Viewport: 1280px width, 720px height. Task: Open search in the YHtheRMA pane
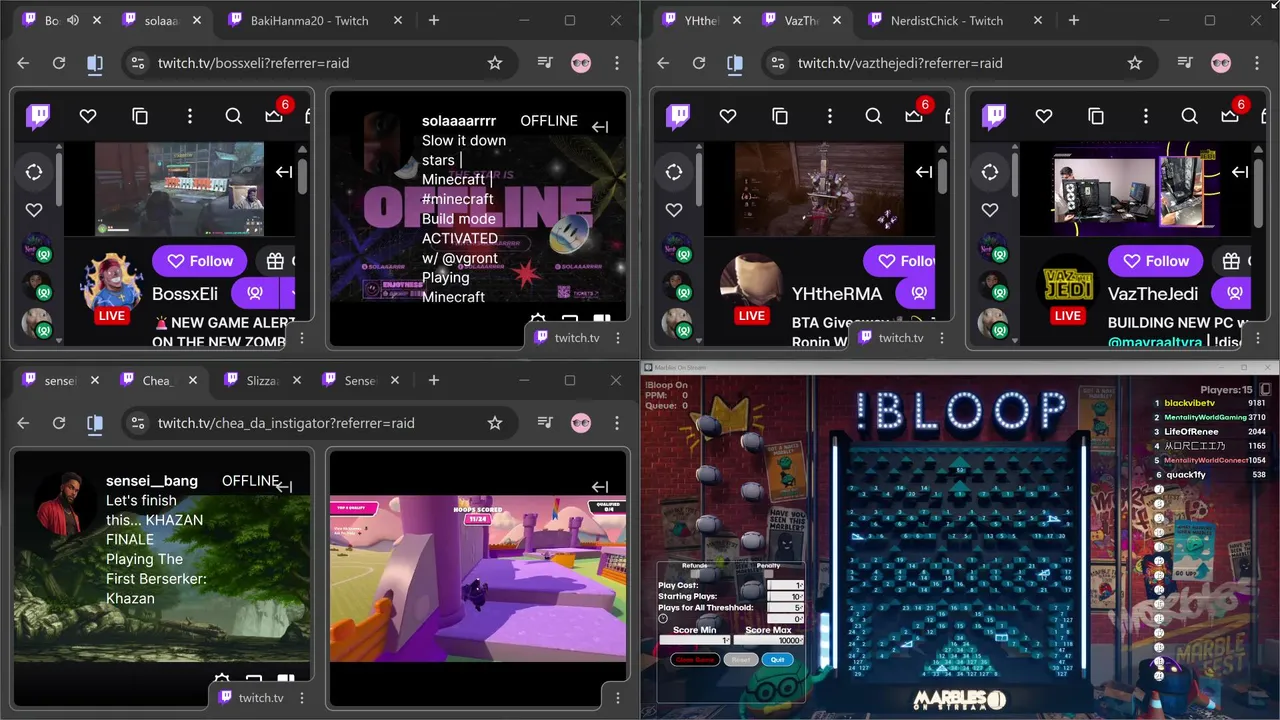(874, 116)
